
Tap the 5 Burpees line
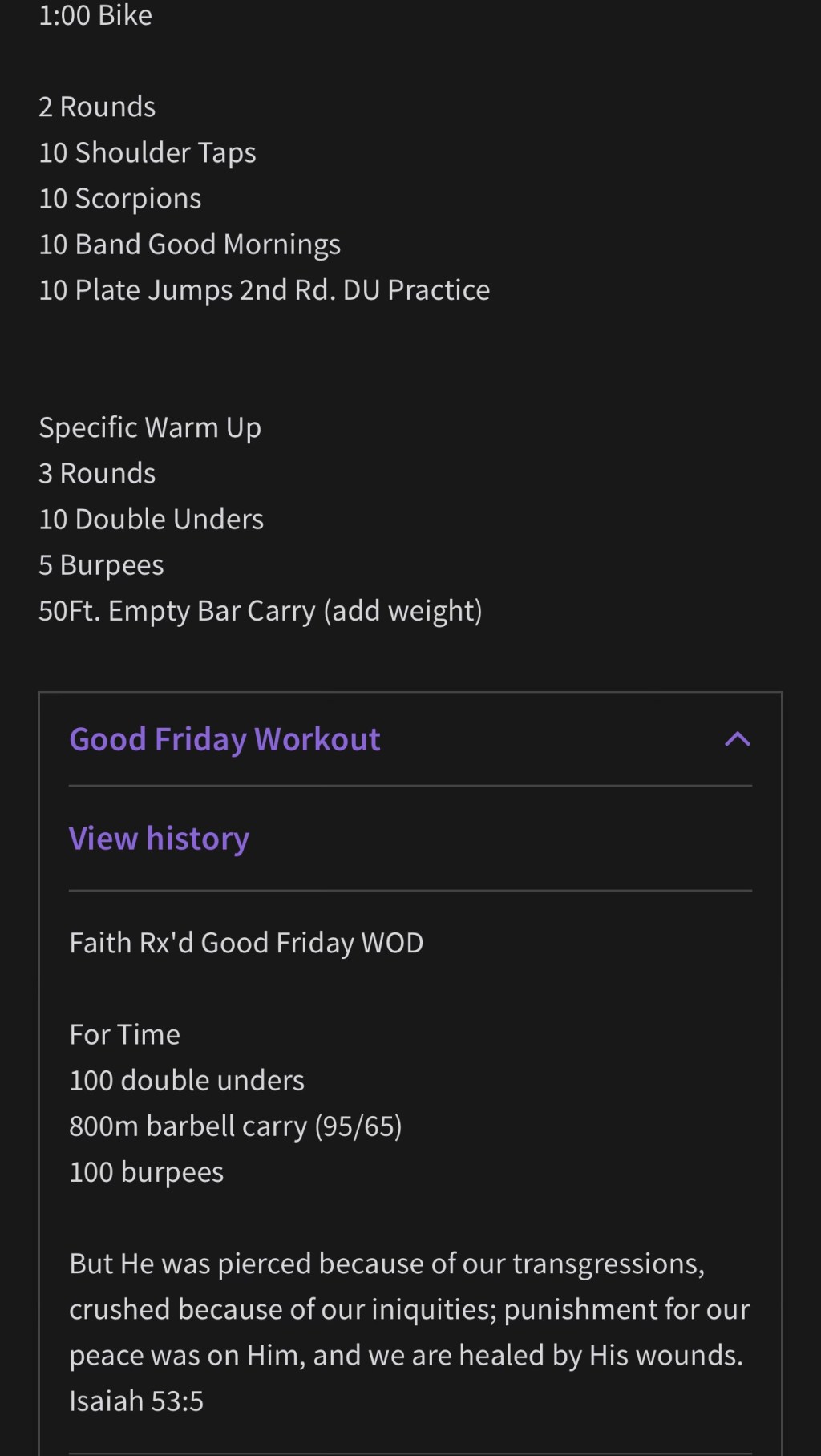pos(101,564)
